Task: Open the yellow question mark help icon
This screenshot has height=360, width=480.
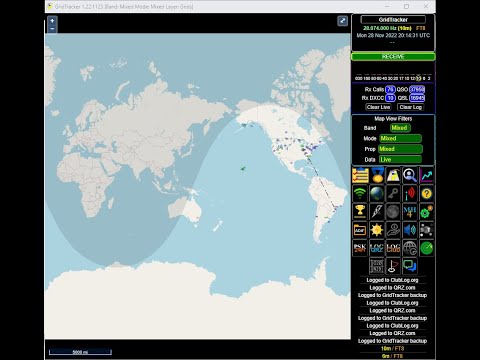Action: tap(426, 193)
